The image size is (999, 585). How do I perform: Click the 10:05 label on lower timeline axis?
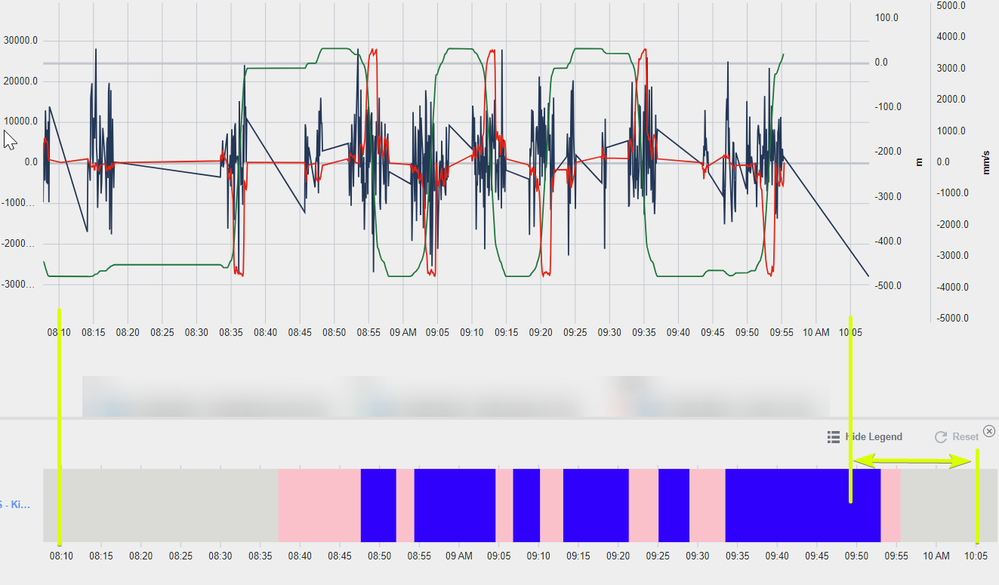pyautogui.click(x=975, y=556)
